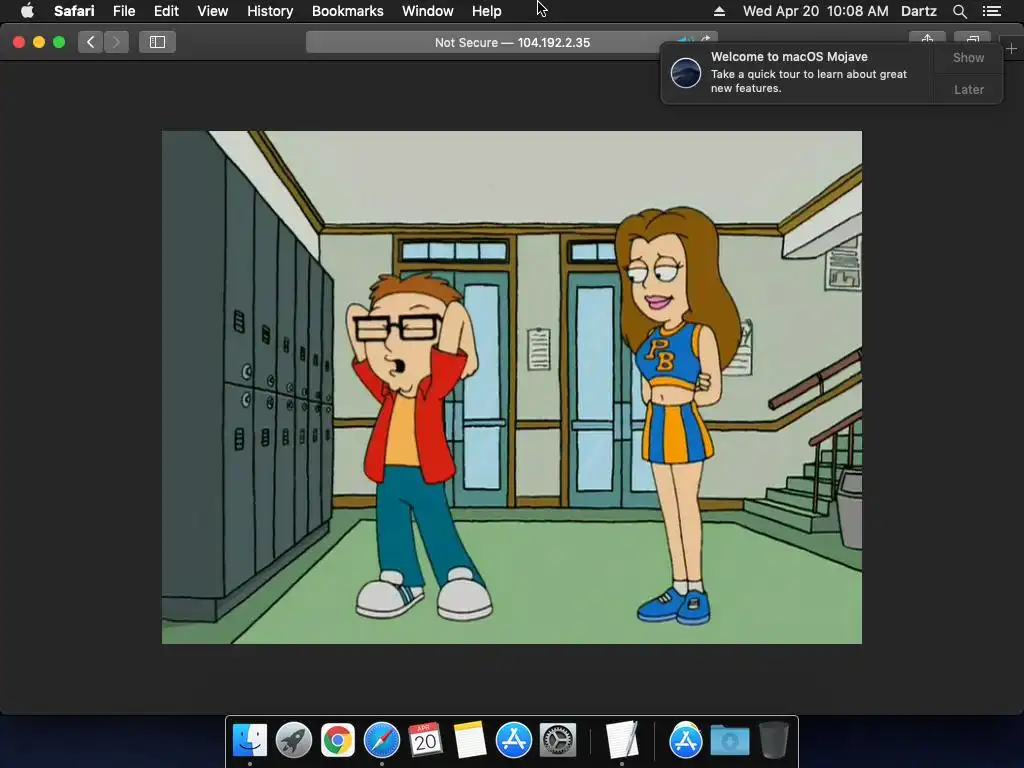Open the View menu

pyautogui.click(x=212, y=11)
